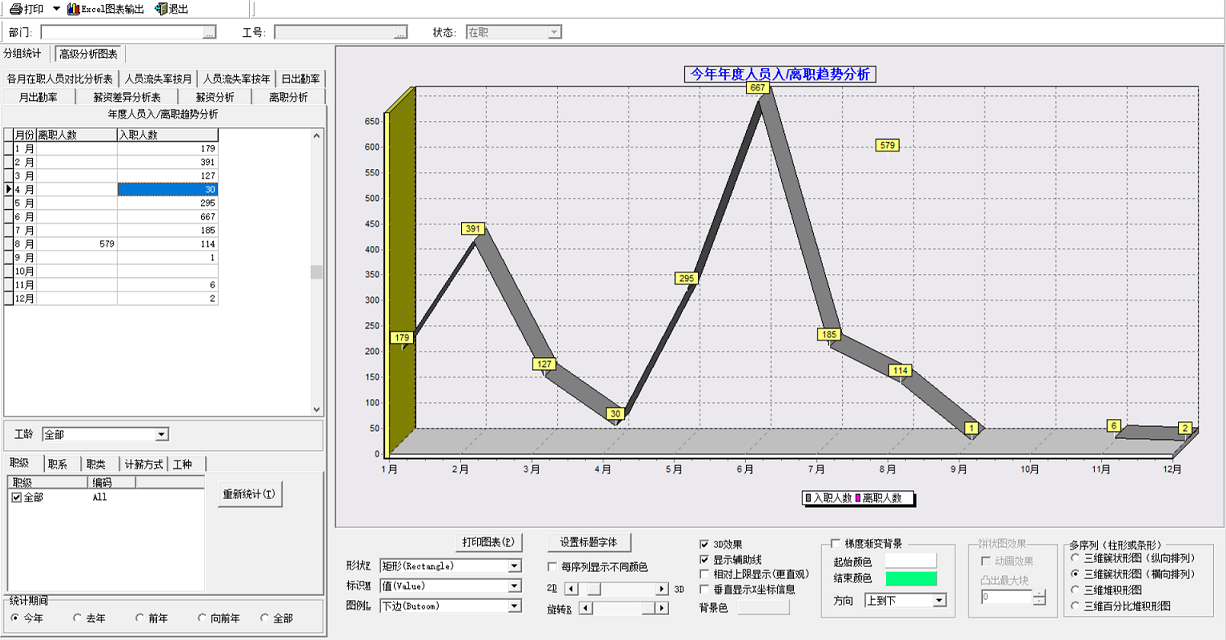The width and height of the screenshot is (1226, 640).
Task: Click the 重新统计(T) button
Action: pos(251,494)
